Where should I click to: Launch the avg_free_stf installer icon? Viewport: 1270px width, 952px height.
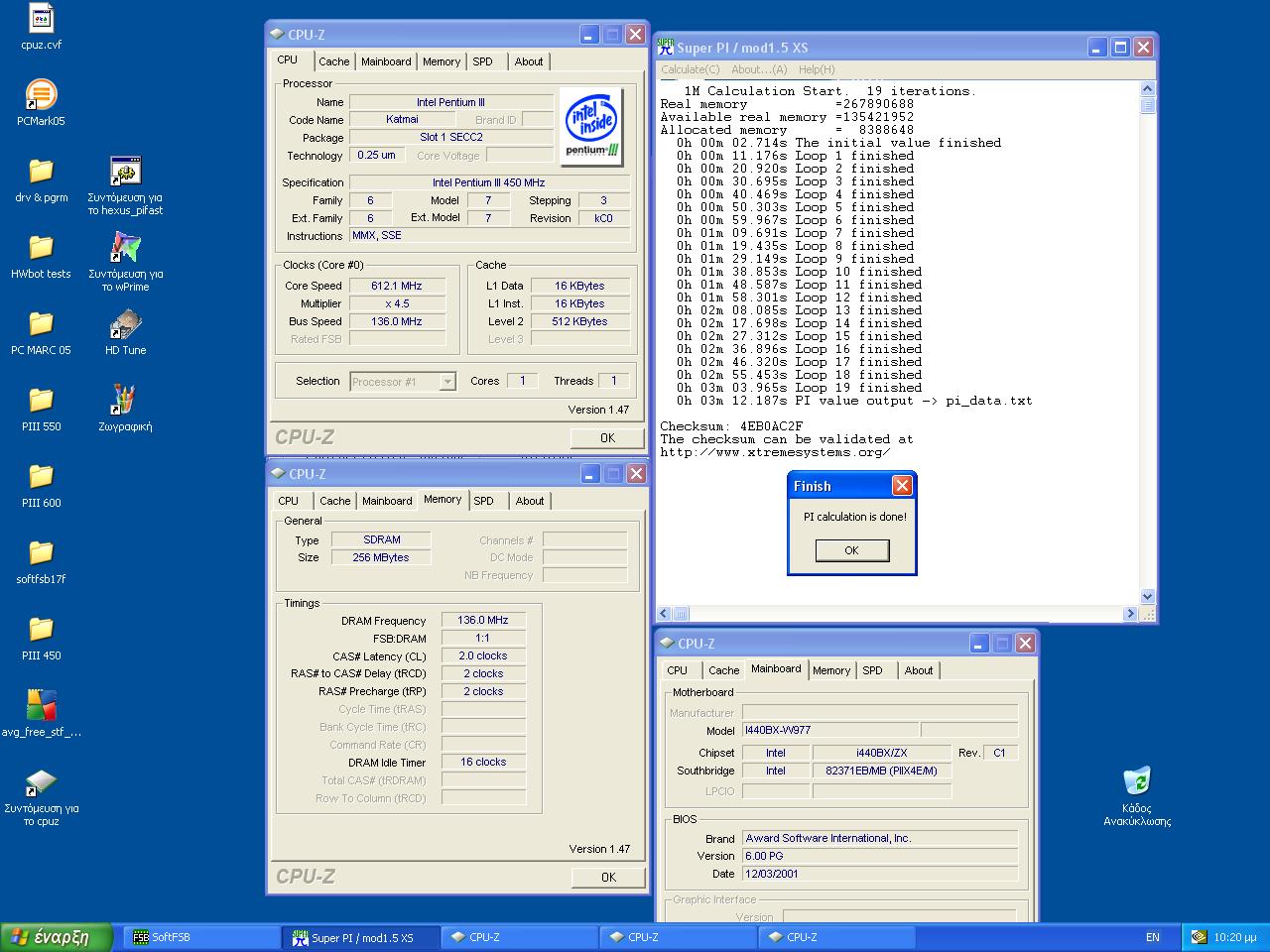[x=41, y=705]
